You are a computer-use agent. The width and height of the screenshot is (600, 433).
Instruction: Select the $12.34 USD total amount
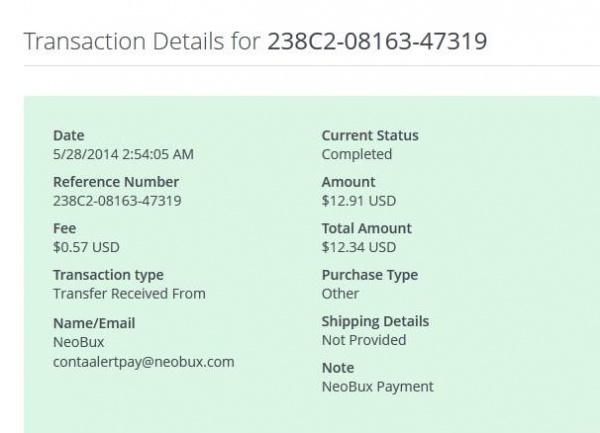358,247
